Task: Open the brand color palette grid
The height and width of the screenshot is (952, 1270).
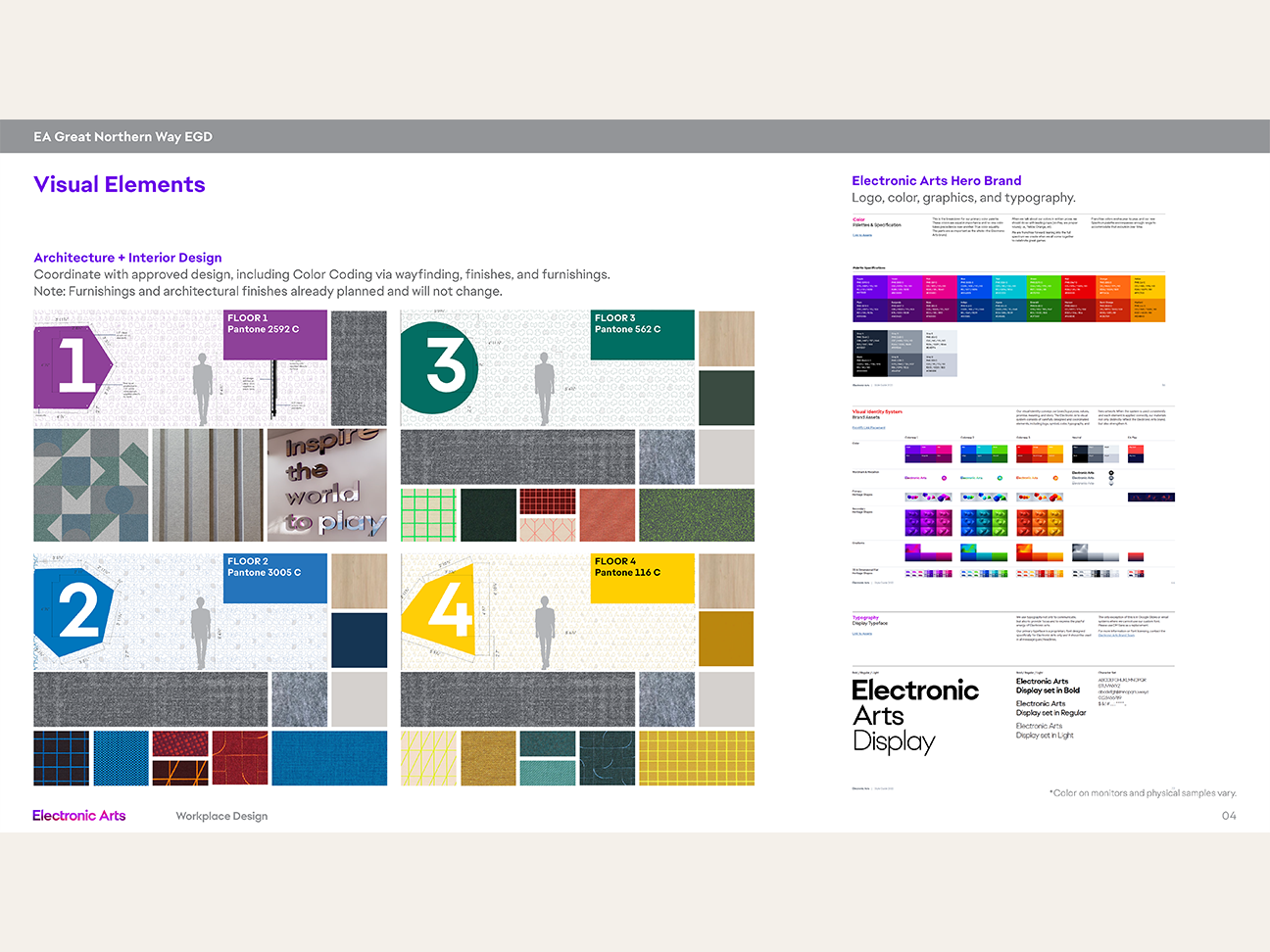Action: point(1008,298)
